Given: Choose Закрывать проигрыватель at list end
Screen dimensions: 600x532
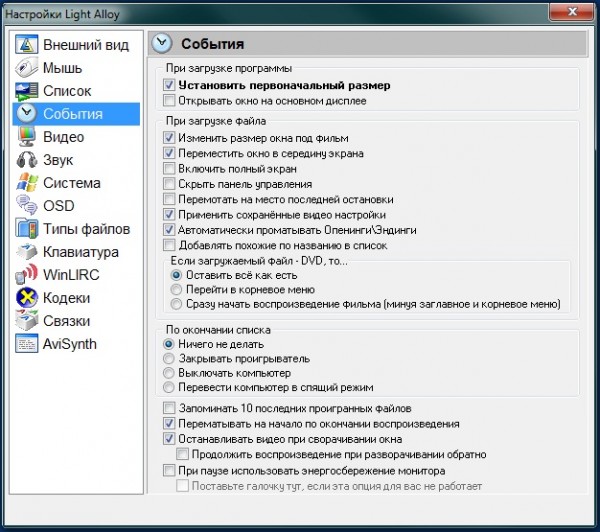Looking at the screenshot, I should (x=168, y=358).
